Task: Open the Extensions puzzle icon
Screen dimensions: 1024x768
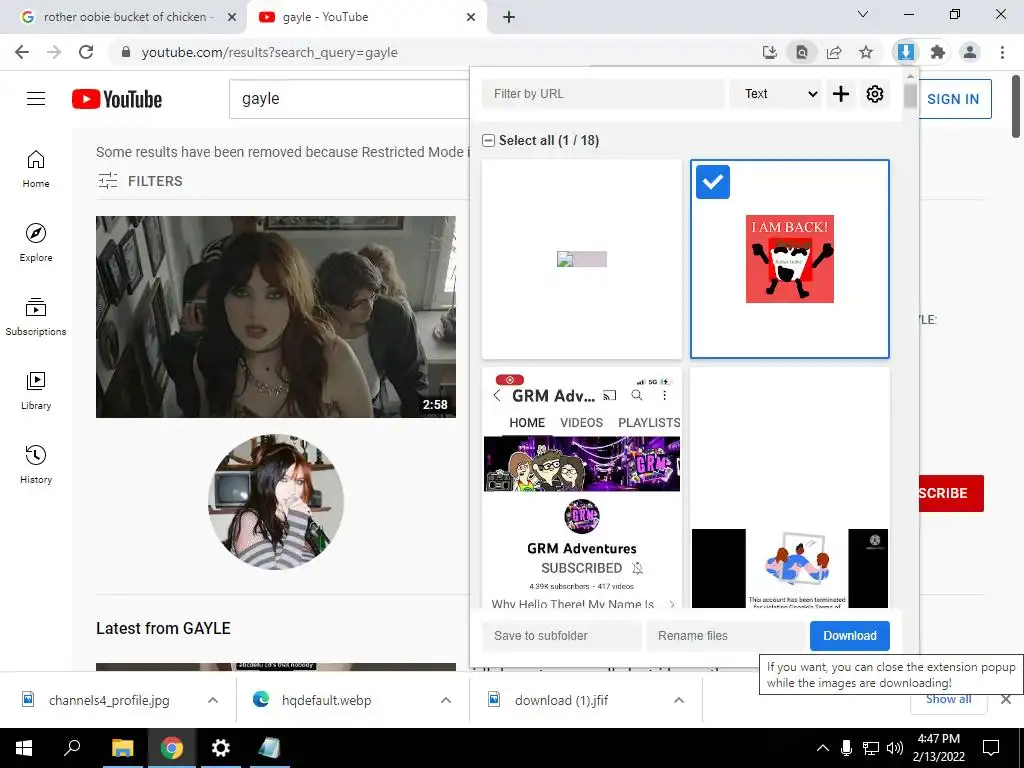Action: point(938,52)
